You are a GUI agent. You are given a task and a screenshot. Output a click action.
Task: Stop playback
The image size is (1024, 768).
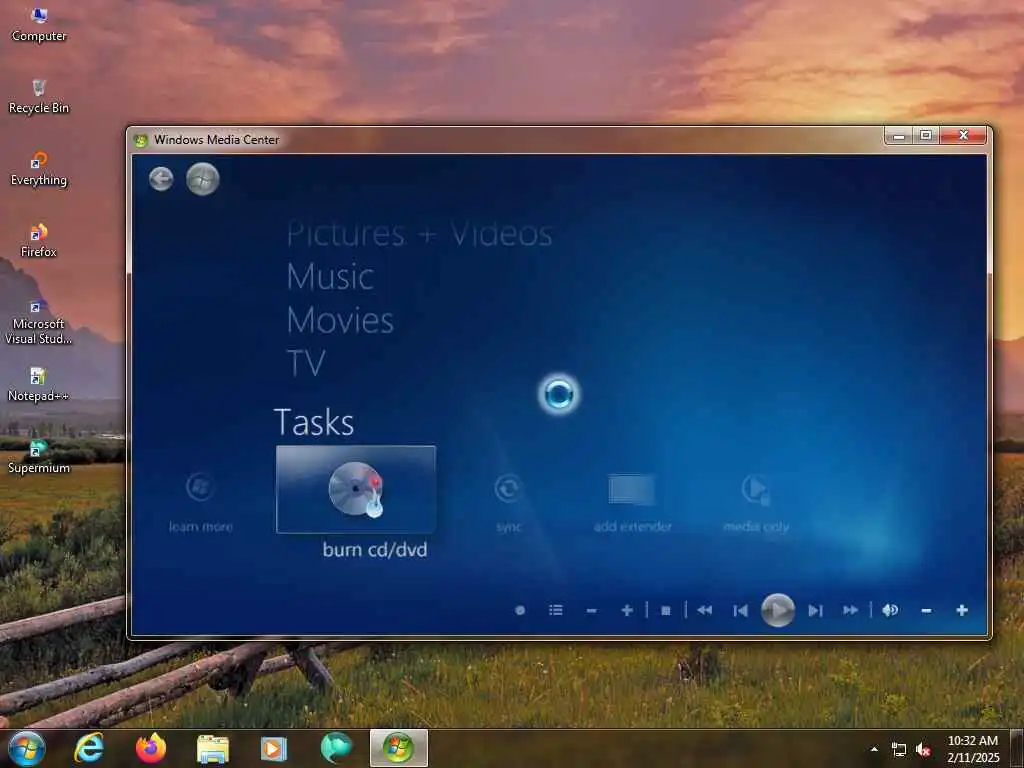[665, 611]
